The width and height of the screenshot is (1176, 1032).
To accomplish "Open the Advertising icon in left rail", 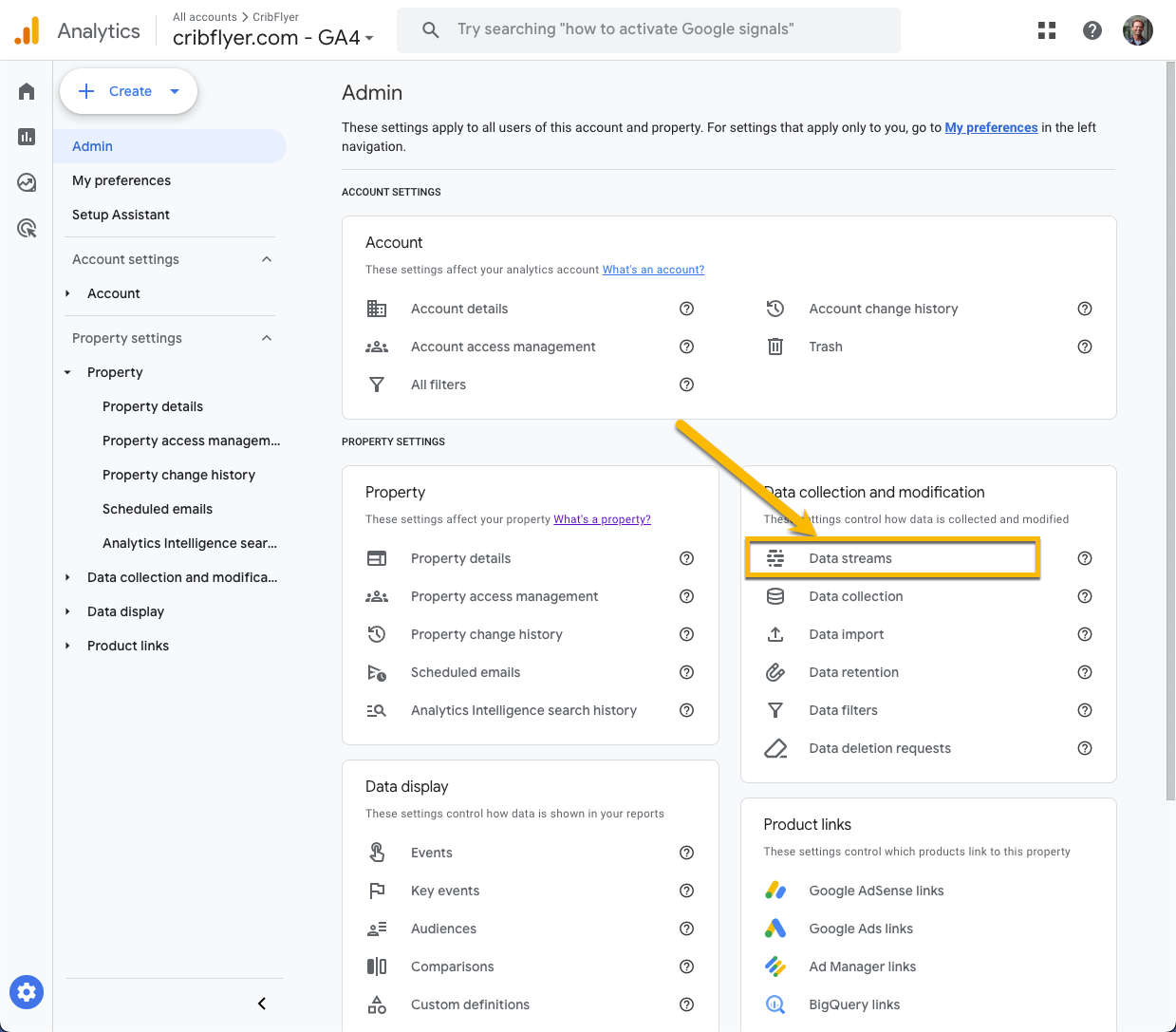I will pos(27,228).
